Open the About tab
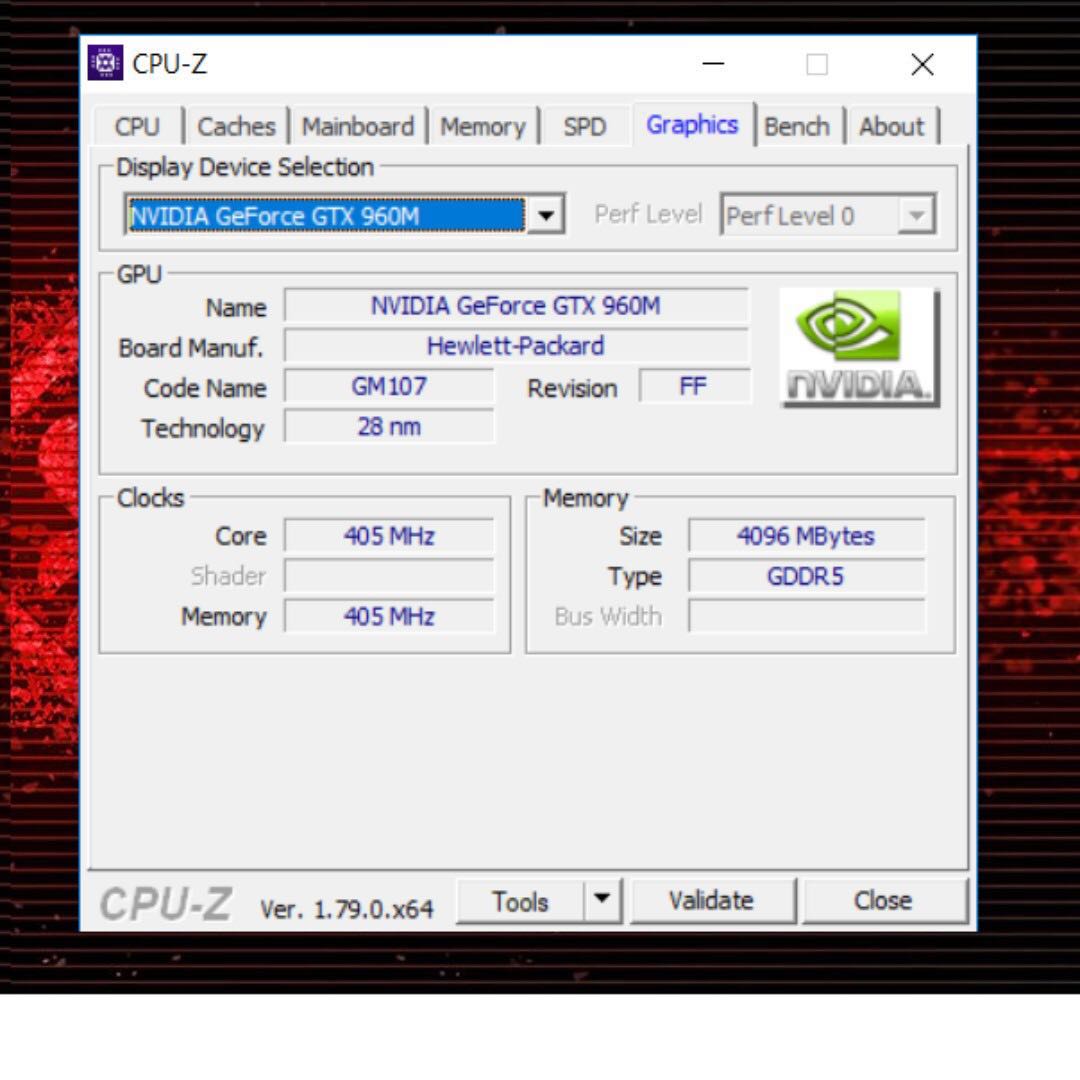This screenshot has height=1080, width=1080. (x=891, y=126)
